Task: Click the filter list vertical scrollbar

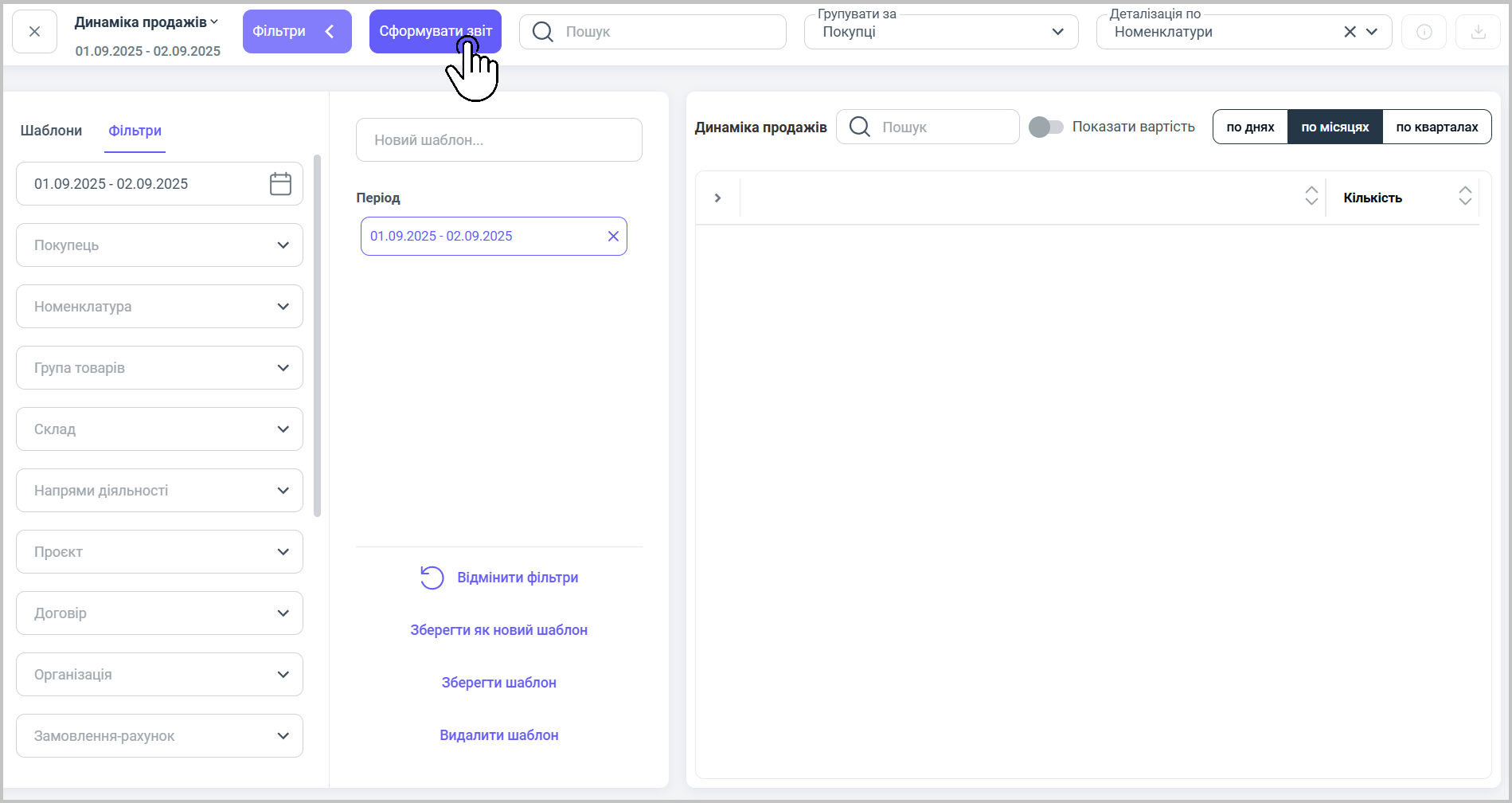Action: pos(317,335)
